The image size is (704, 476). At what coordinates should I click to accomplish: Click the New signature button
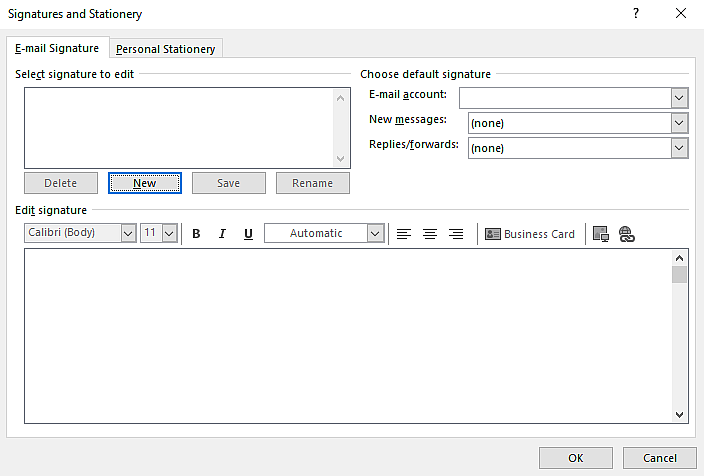(145, 183)
